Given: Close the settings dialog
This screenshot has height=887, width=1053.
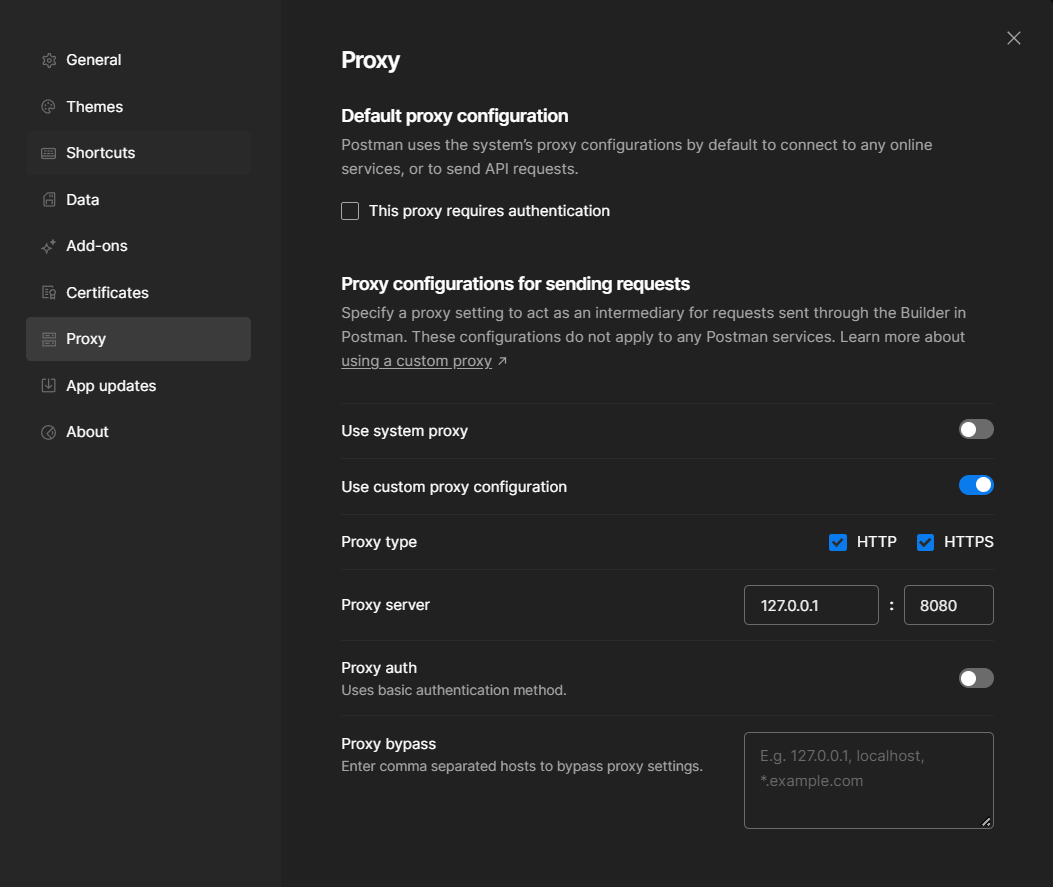Looking at the screenshot, I should click(1013, 38).
